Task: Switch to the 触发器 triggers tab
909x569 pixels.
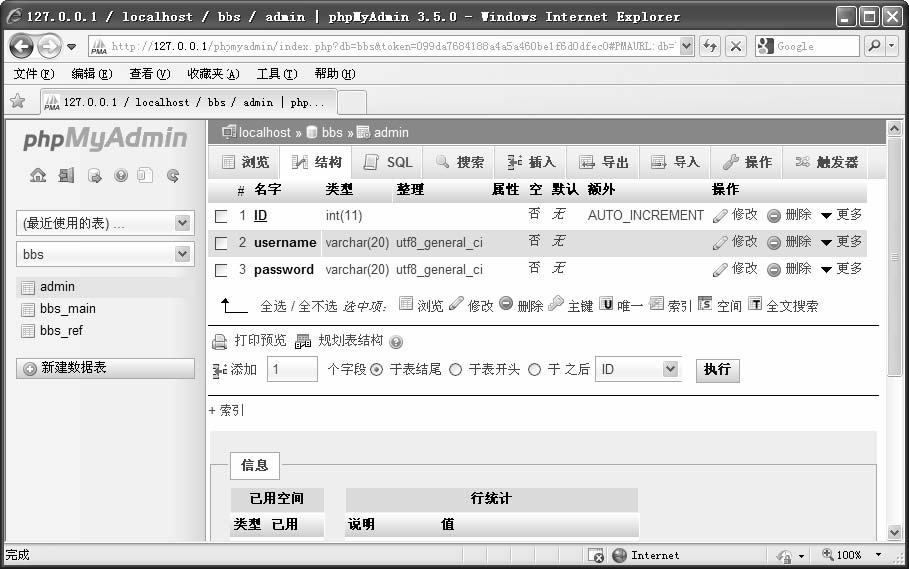Action: tap(828, 162)
